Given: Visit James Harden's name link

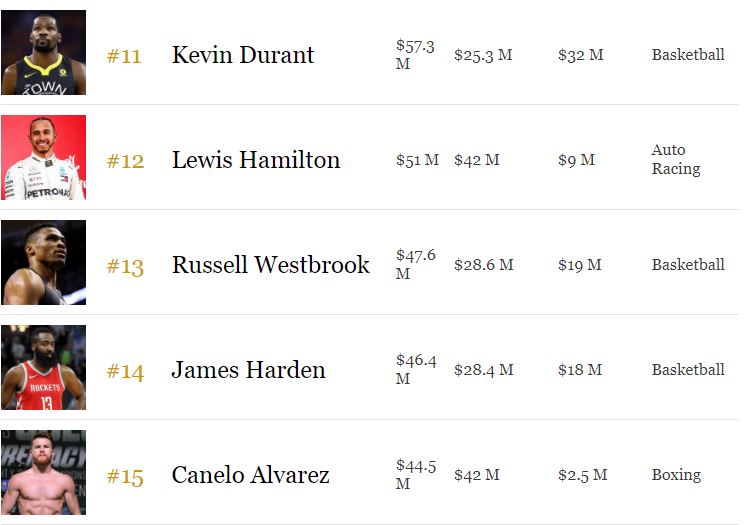Looking at the screenshot, I should [x=248, y=370].
